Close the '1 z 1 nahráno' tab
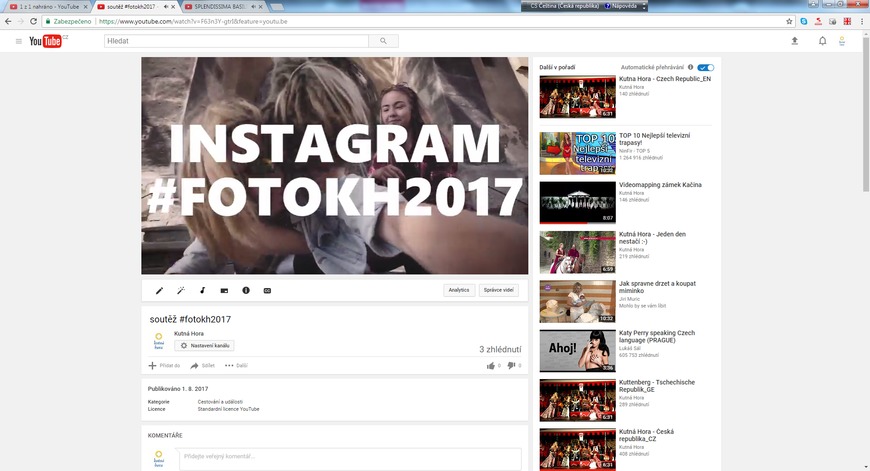The image size is (870, 471). pos(85,7)
